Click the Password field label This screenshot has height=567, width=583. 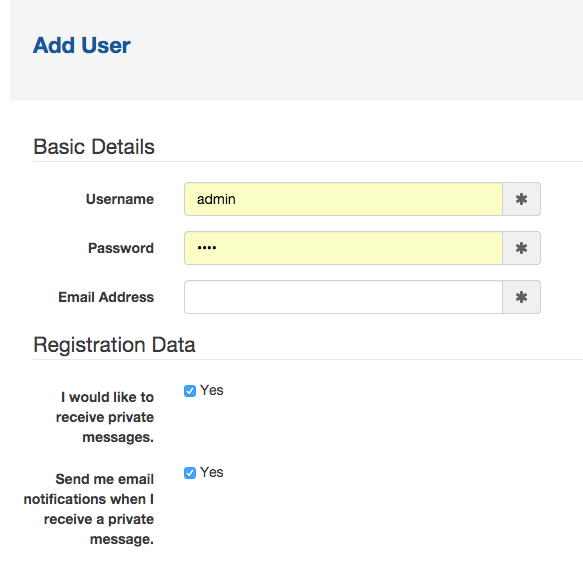(x=121, y=248)
